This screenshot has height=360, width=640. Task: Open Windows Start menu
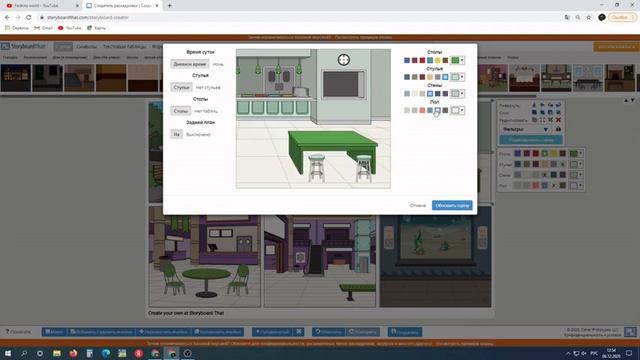8,353
